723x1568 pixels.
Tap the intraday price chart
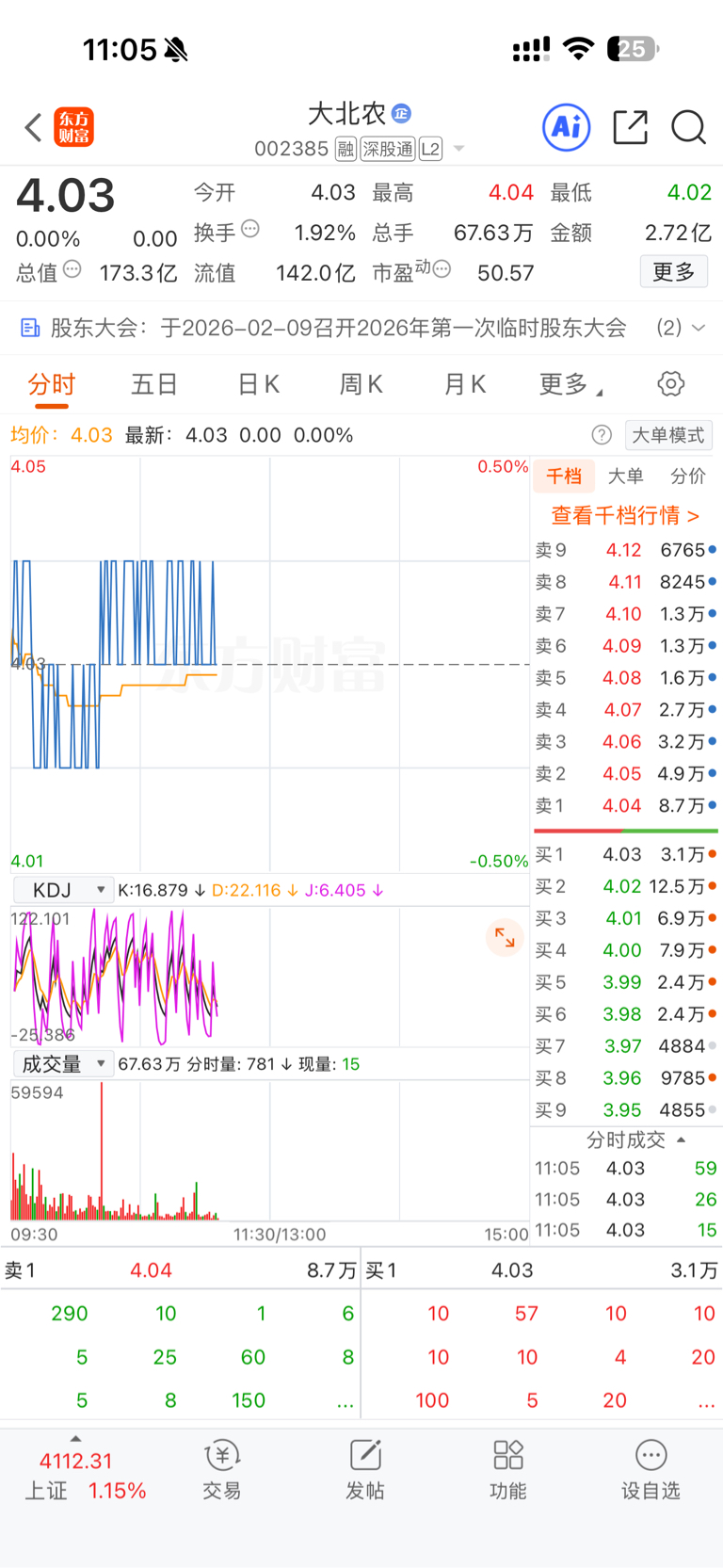[x=270, y=664]
